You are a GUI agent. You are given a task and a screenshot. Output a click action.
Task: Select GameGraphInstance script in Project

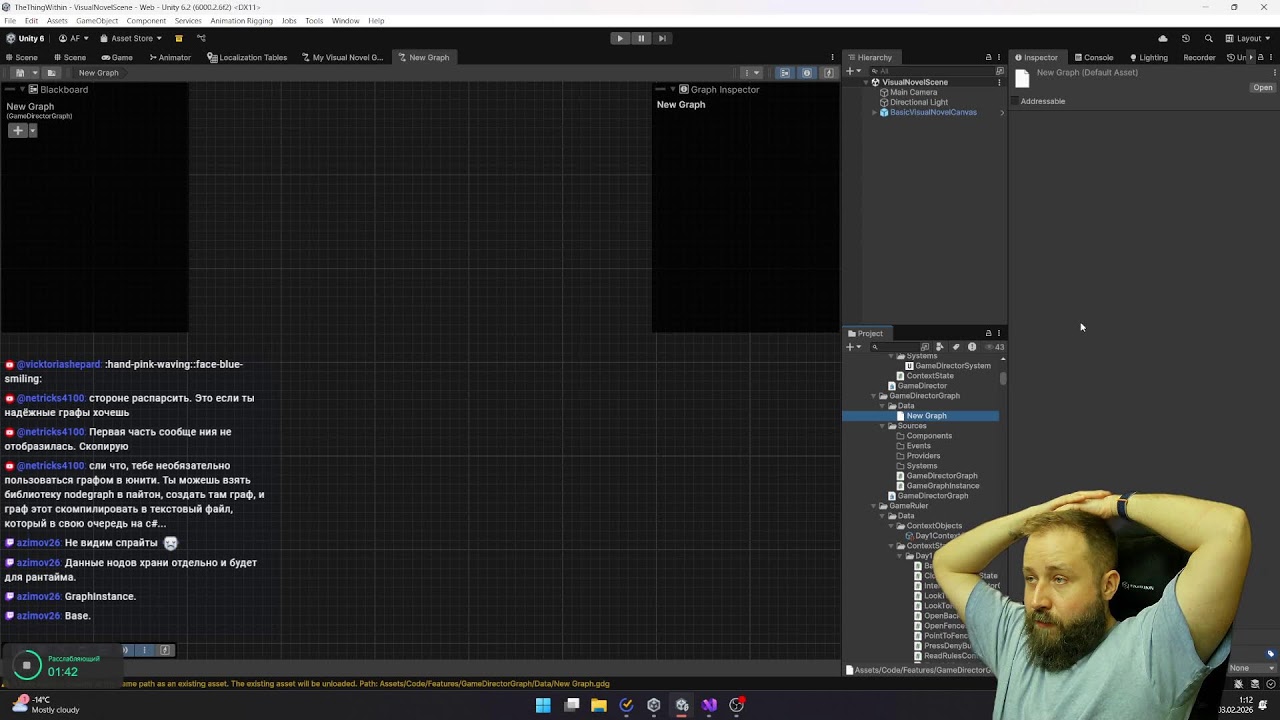942,486
